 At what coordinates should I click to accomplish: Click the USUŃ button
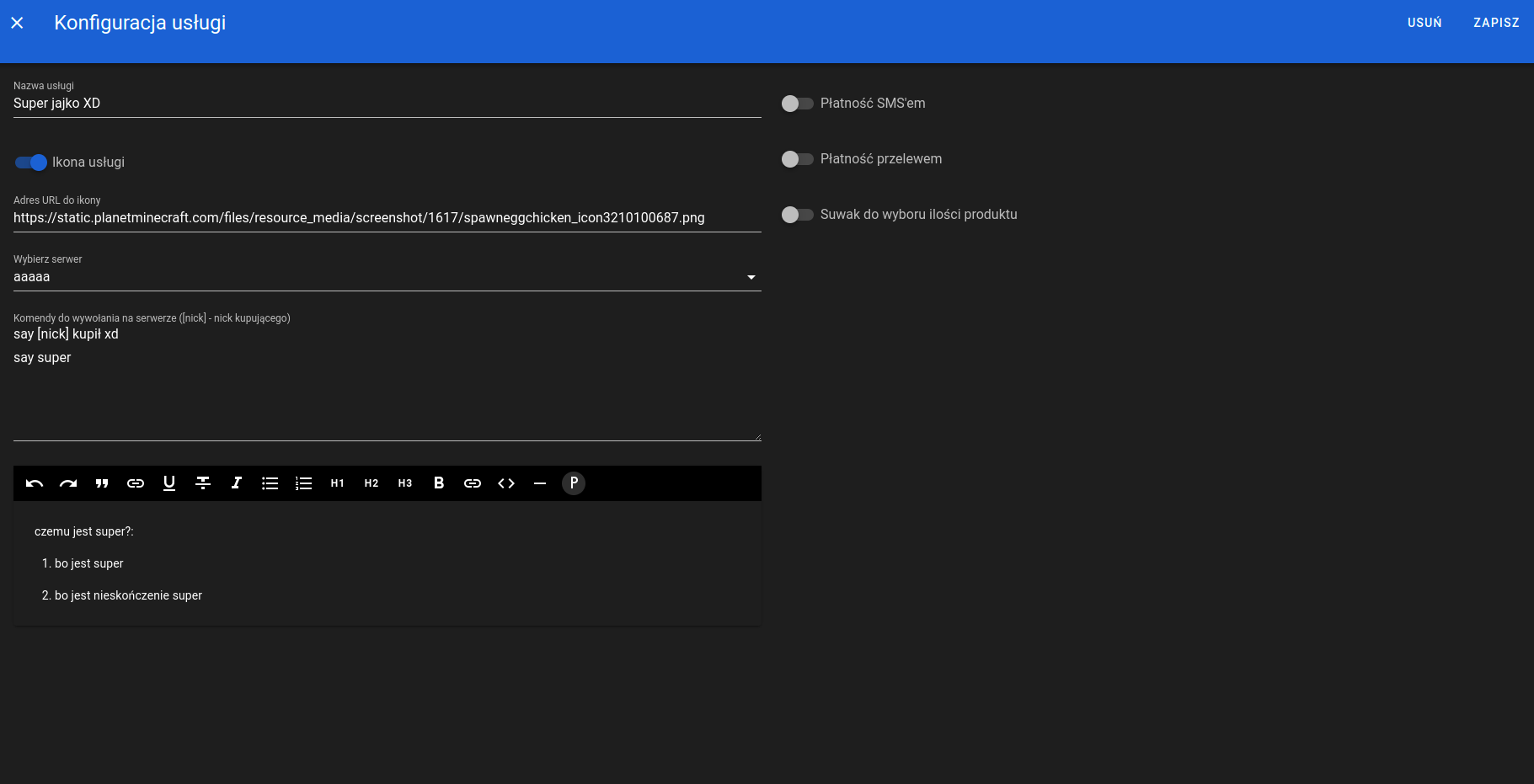point(1424,23)
